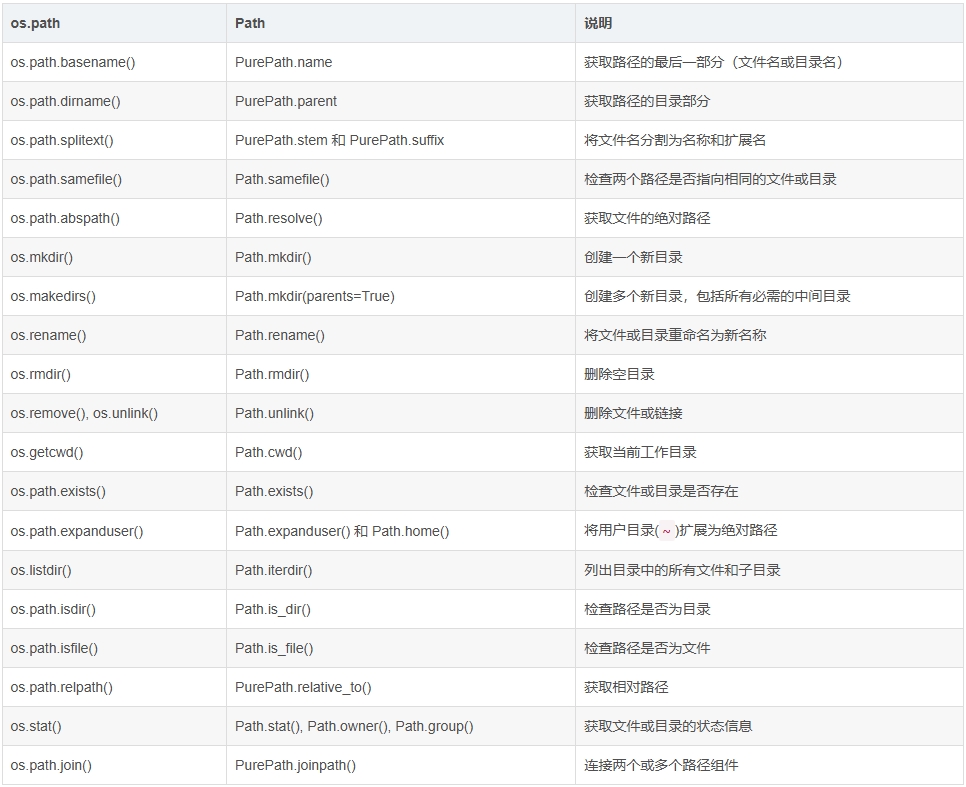The width and height of the screenshot is (966, 787).
Task: Click description 检查路径是否为文件
Action: point(647,648)
